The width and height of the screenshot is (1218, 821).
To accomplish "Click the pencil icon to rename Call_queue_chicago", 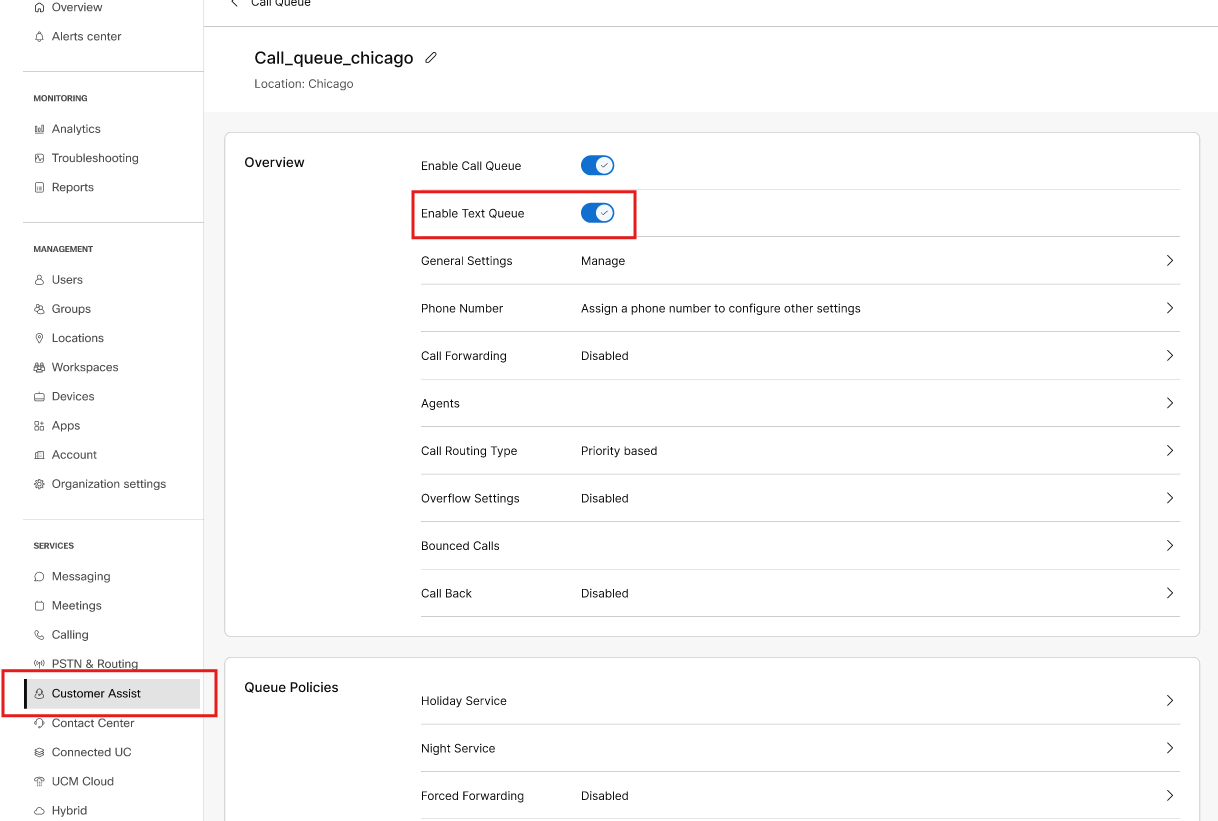I will click(x=431, y=57).
